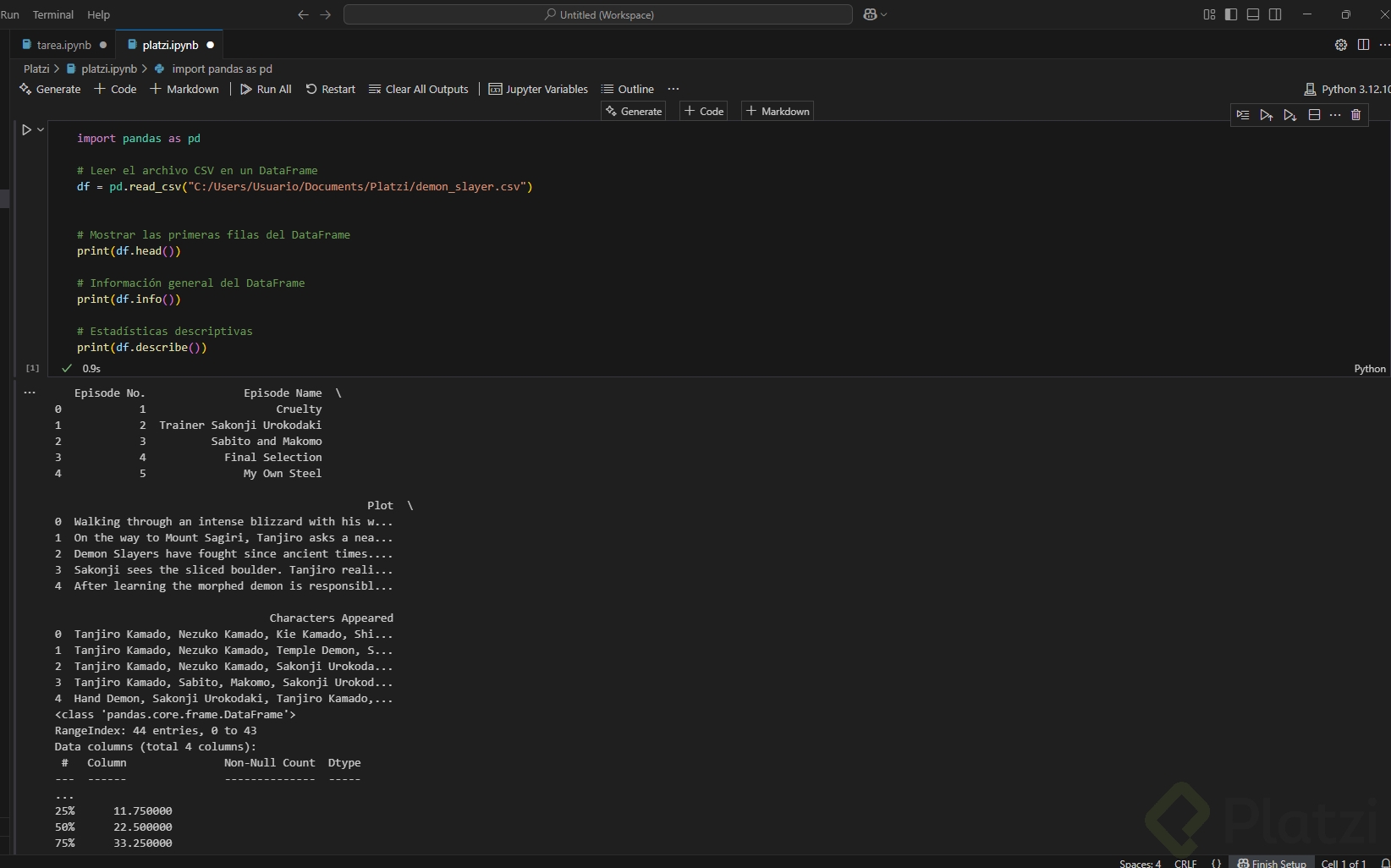Click Execute Above Cells icon

1266,115
